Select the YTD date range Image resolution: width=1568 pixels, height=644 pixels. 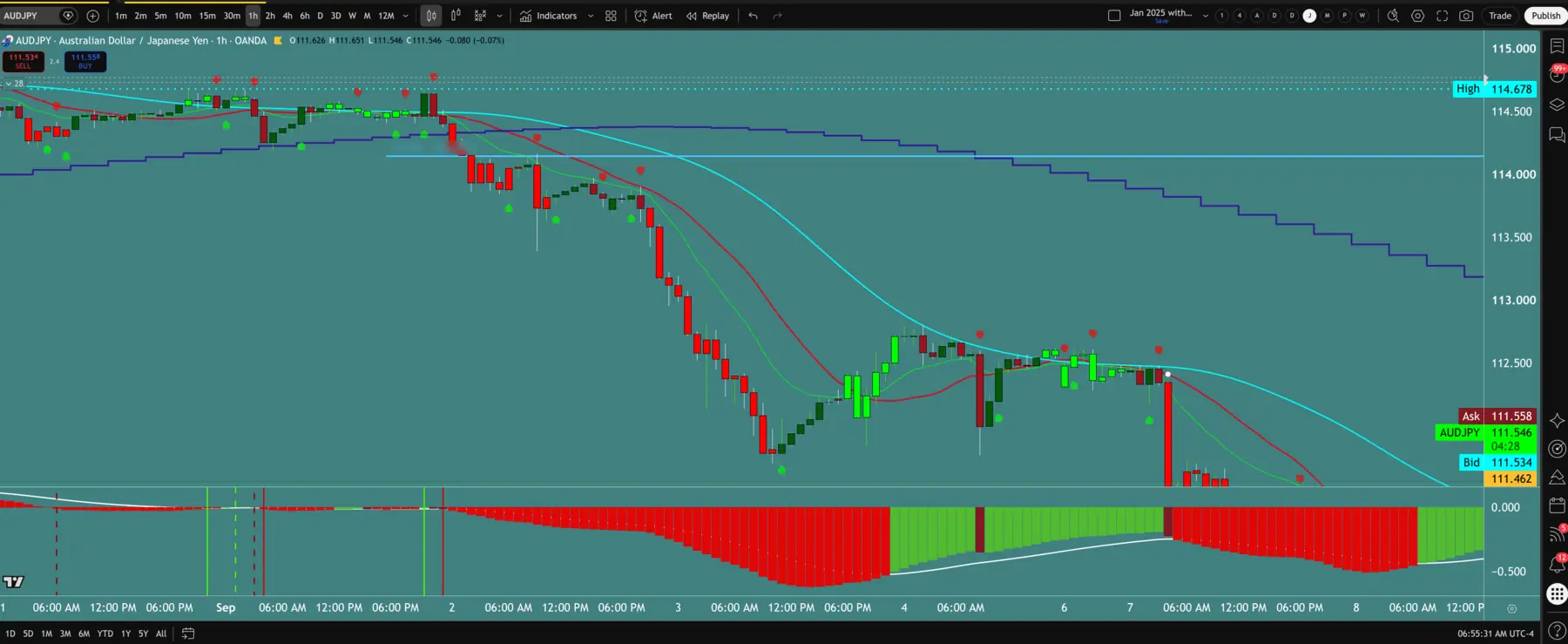click(x=105, y=634)
